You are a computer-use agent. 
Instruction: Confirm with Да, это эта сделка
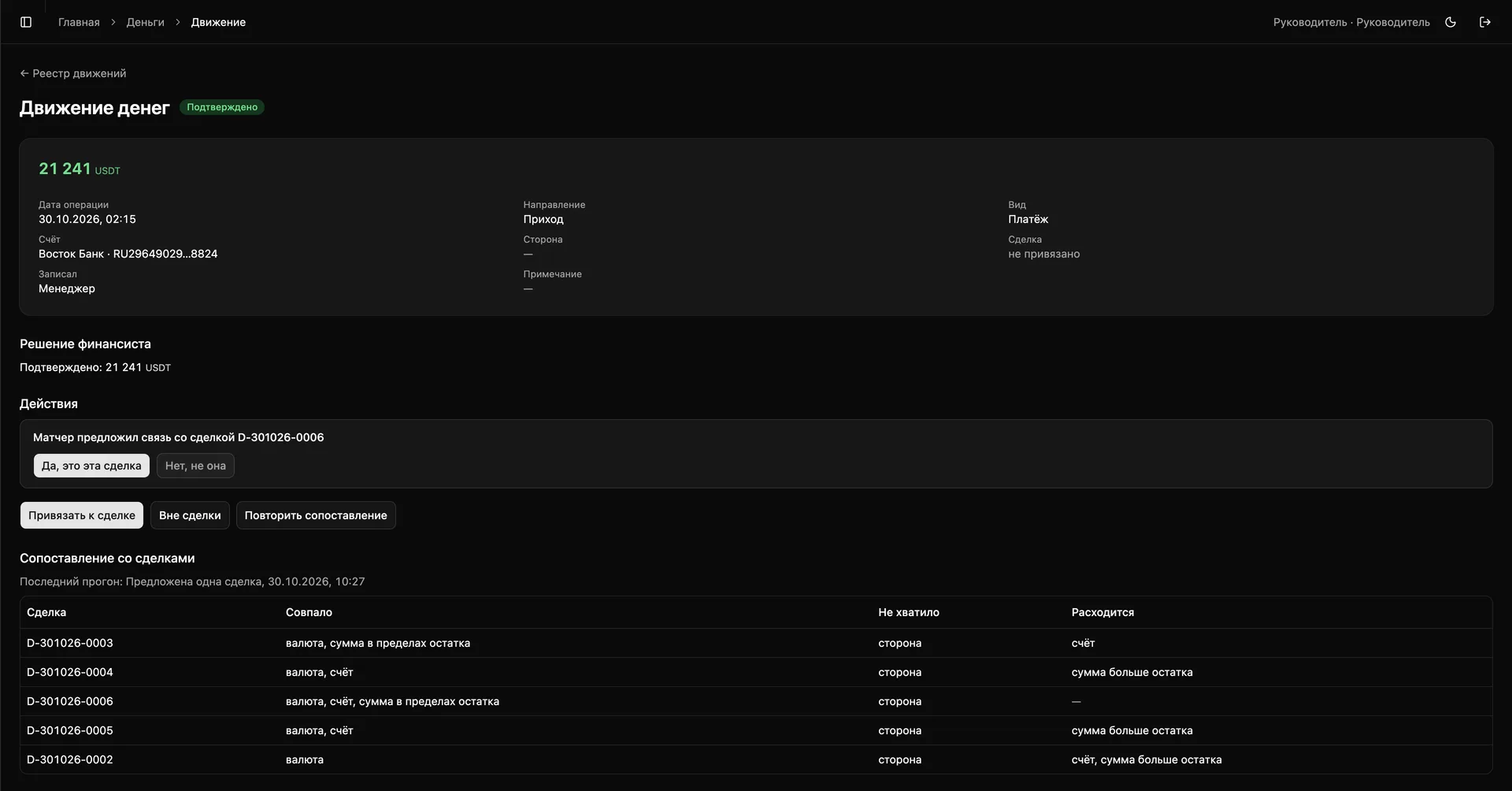click(x=91, y=466)
